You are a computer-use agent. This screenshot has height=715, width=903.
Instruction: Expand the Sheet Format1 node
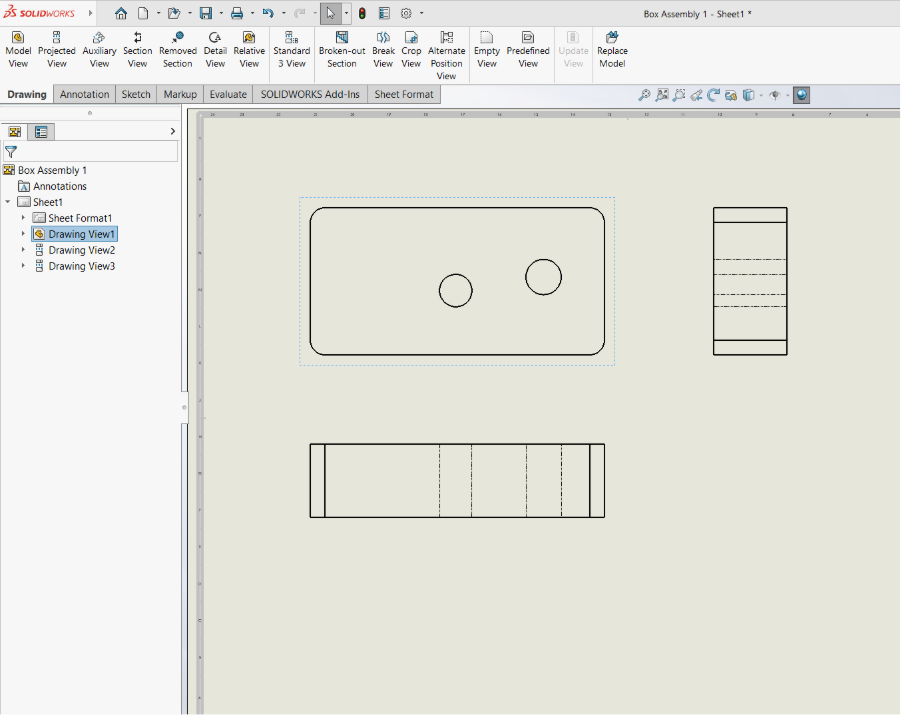click(x=23, y=218)
